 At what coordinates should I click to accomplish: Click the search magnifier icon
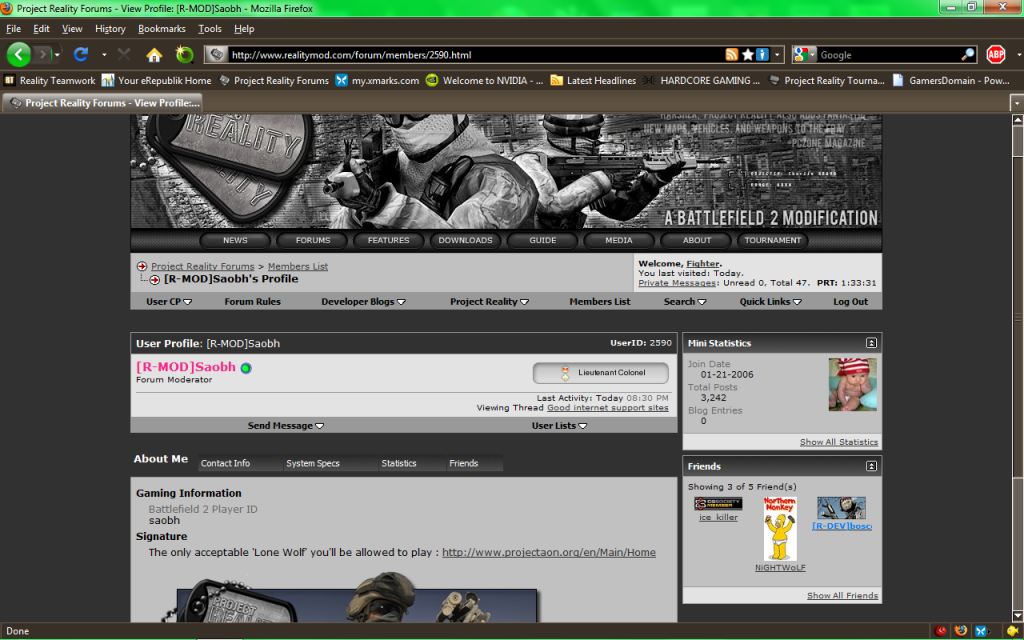click(x=967, y=54)
